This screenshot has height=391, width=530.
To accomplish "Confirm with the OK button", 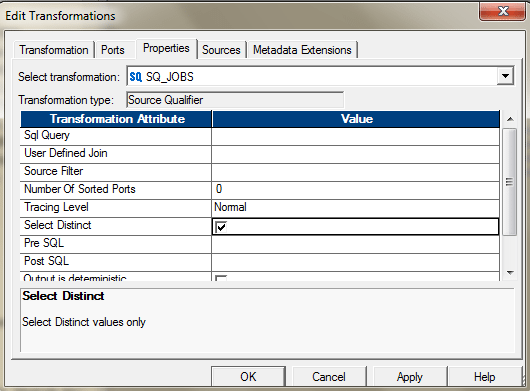I will pyautogui.click(x=248, y=376).
